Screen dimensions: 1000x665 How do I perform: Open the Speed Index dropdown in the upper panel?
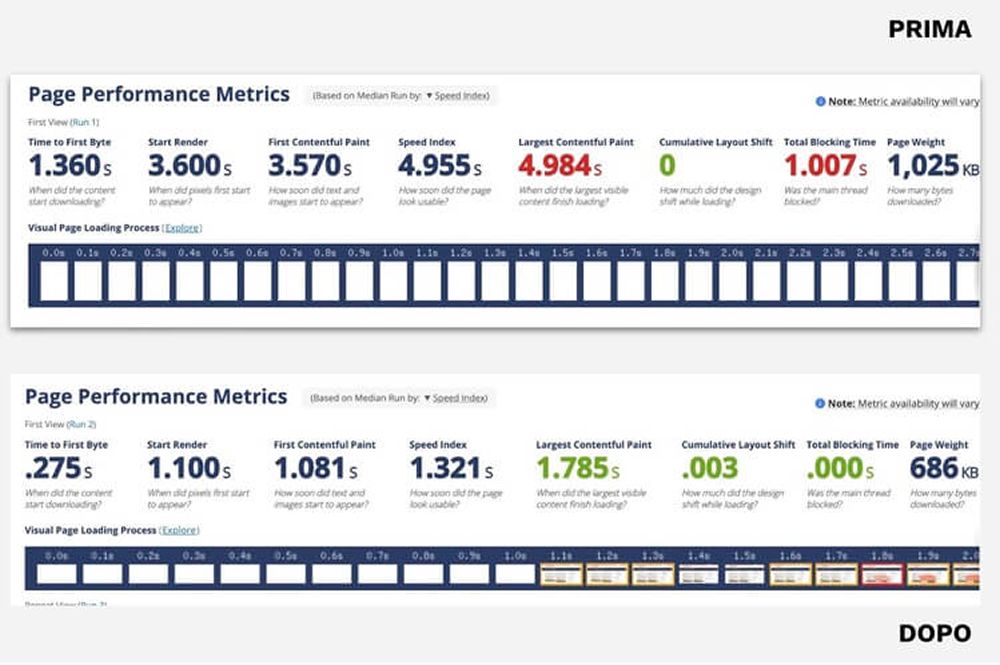coord(455,96)
